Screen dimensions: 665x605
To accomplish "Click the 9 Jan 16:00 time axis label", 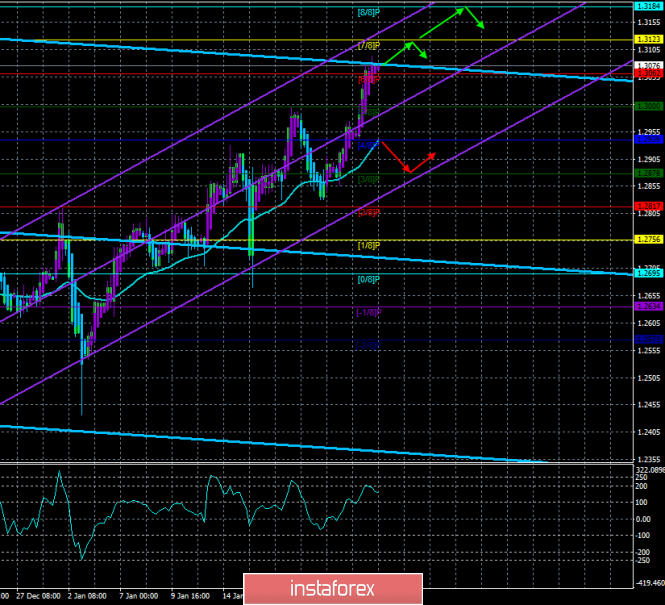I will point(190,595).
